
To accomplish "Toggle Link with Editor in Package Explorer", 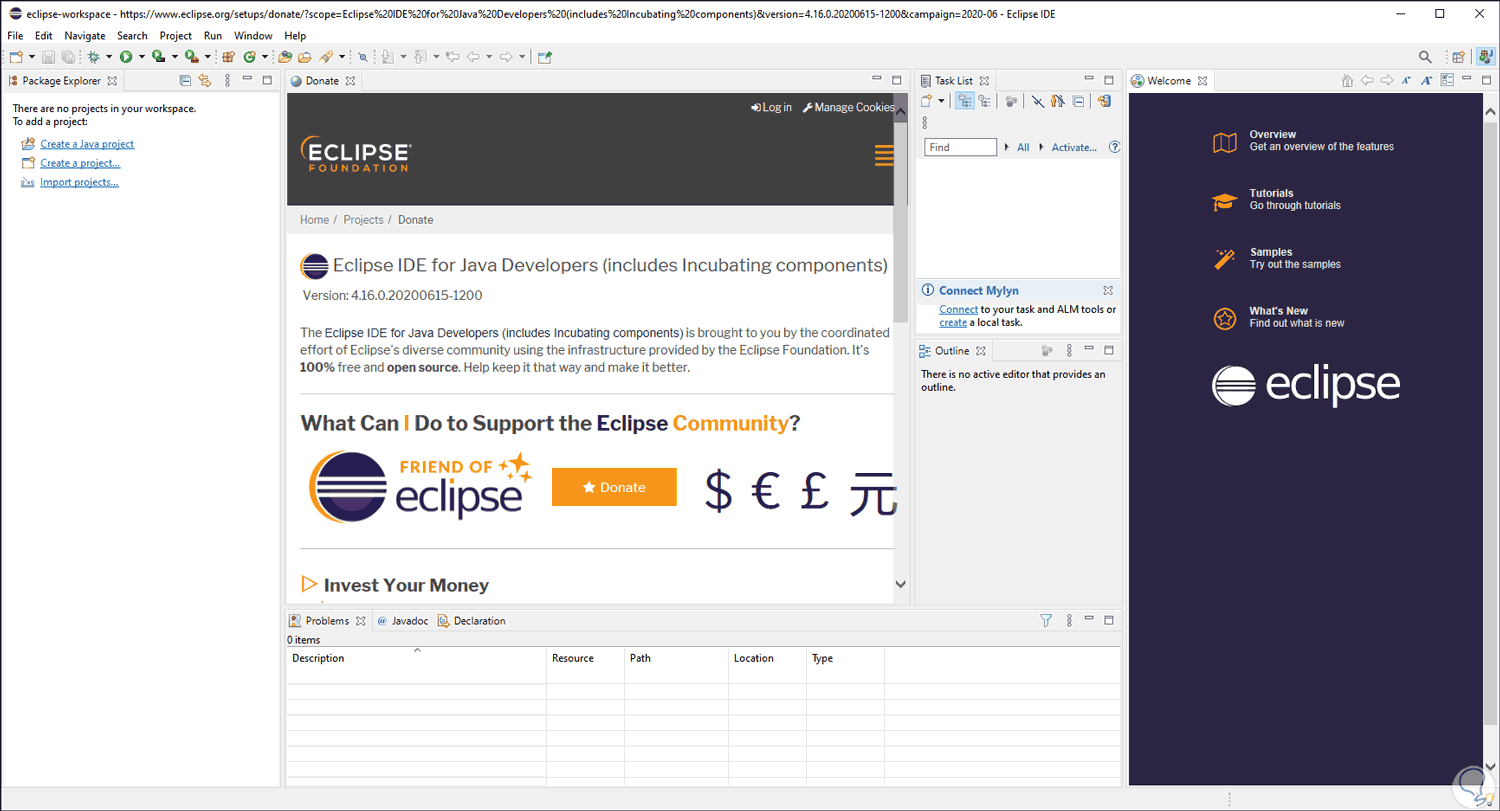I will click(x=205, y=81).
